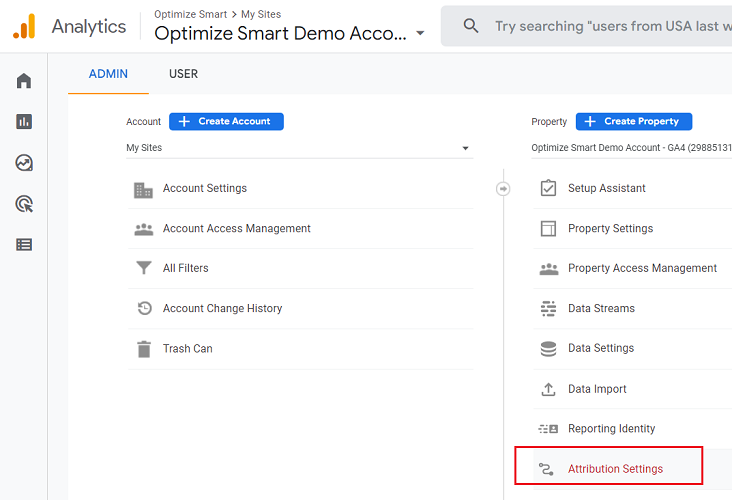The image size is (732, 500).
Task: Open Home from the left sidebar
Action: point(24,81)
